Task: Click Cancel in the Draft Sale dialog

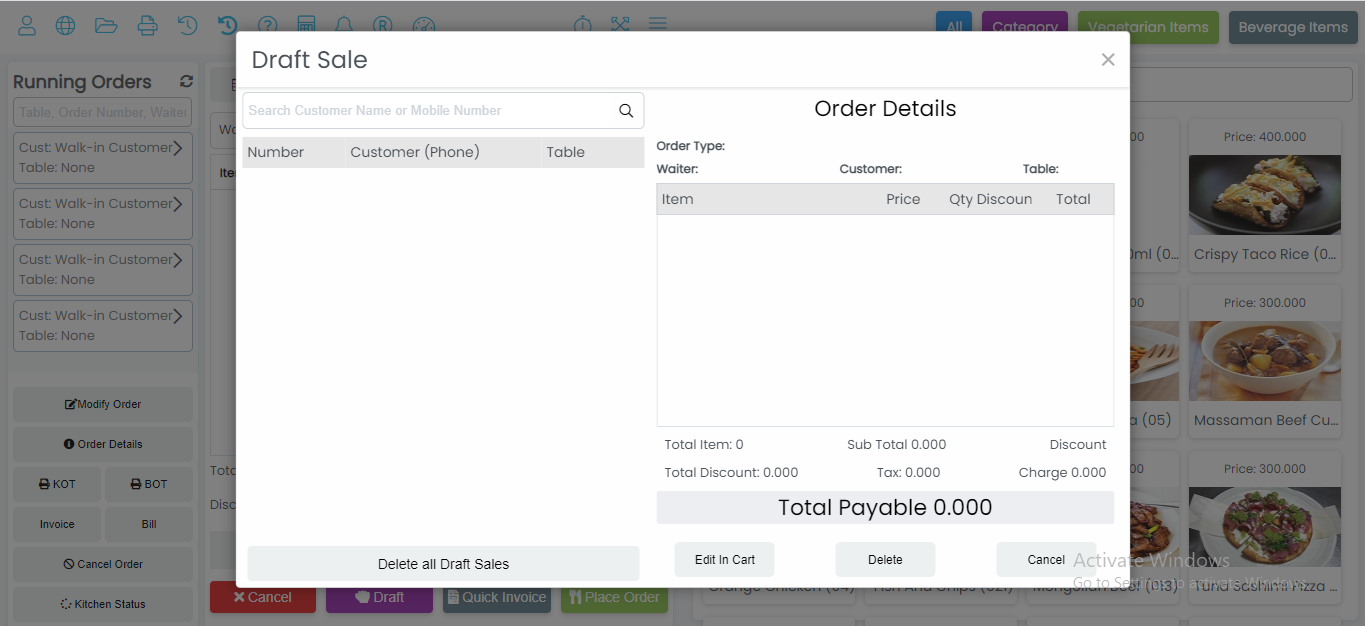Action: (1046, 560)
